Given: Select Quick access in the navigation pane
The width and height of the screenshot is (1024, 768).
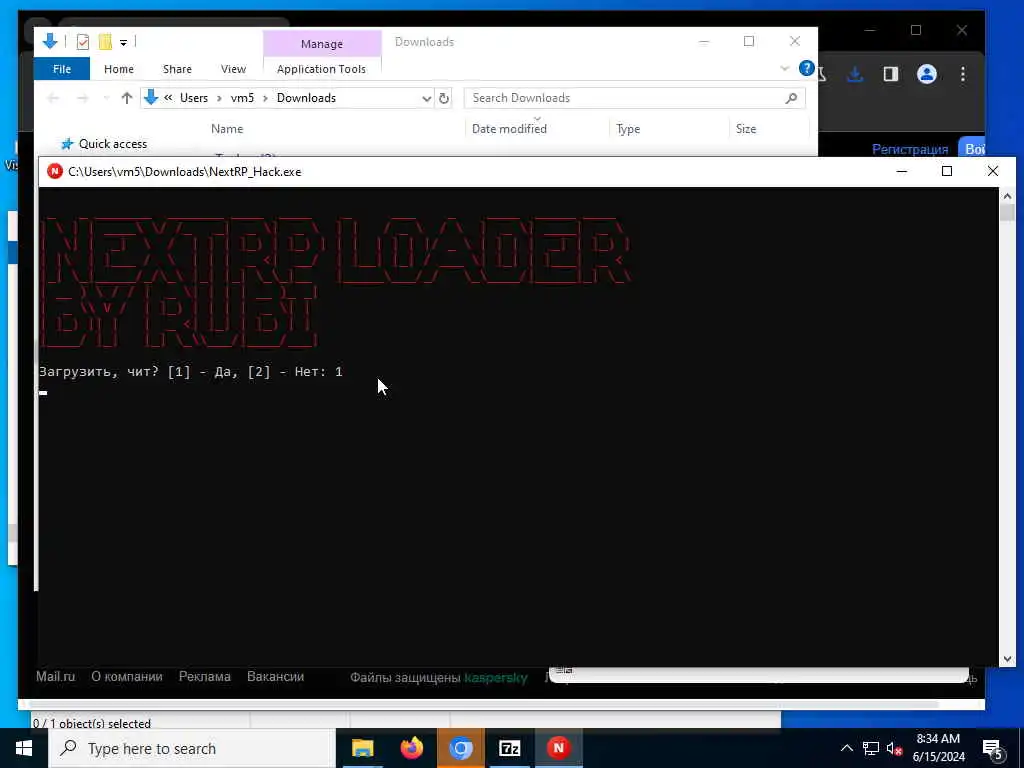Looking at the screenshot, I should click(112, 144).
